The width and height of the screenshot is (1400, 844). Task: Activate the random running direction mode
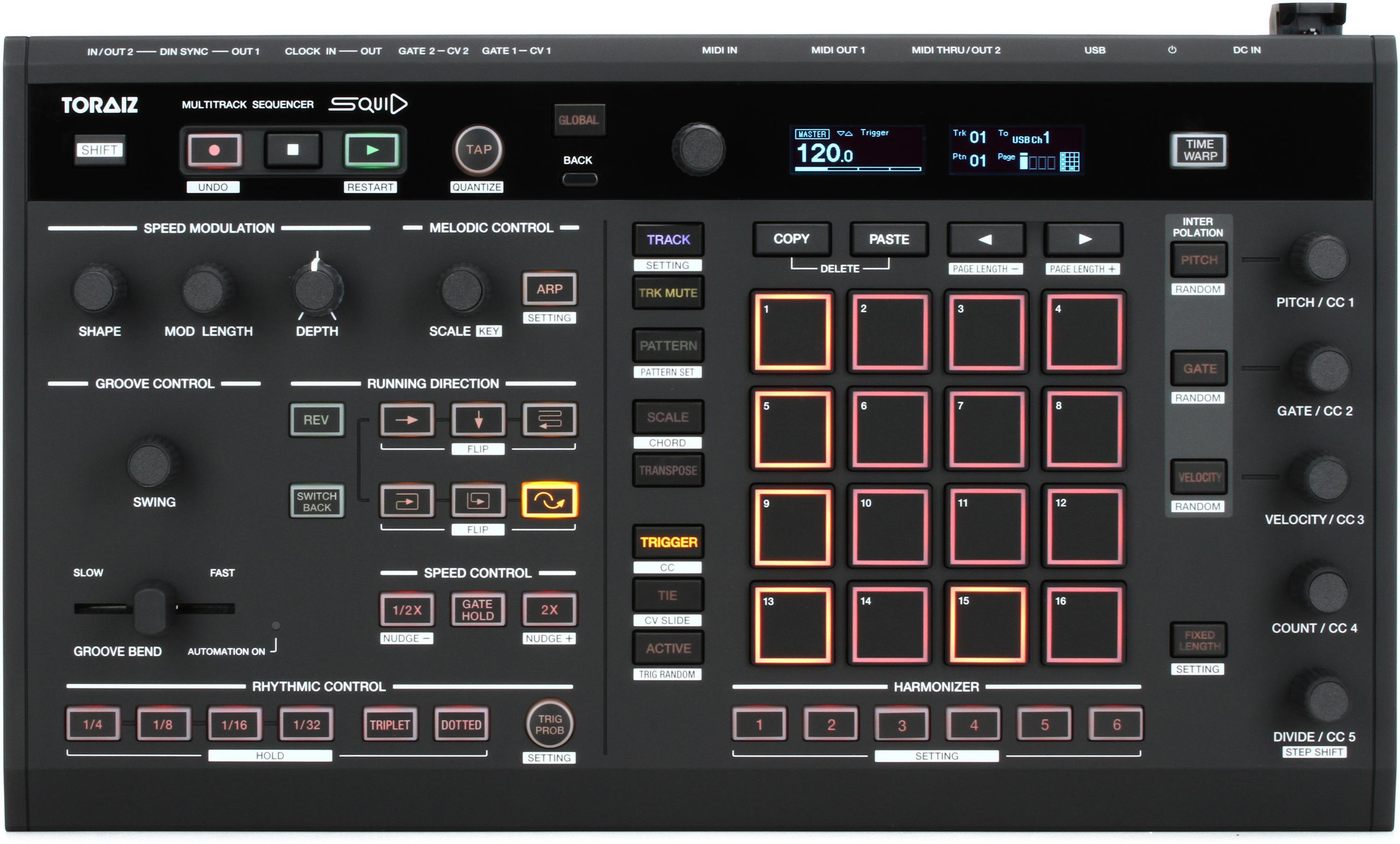[549, 501]
